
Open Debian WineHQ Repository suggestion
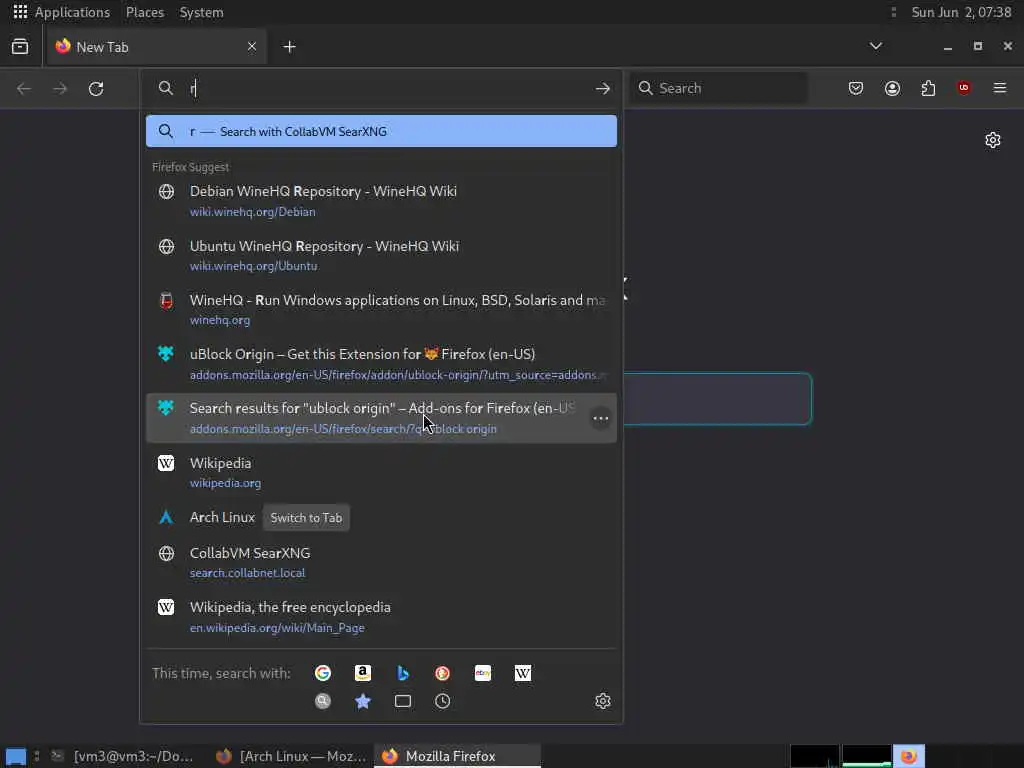[x=381, y=200]
